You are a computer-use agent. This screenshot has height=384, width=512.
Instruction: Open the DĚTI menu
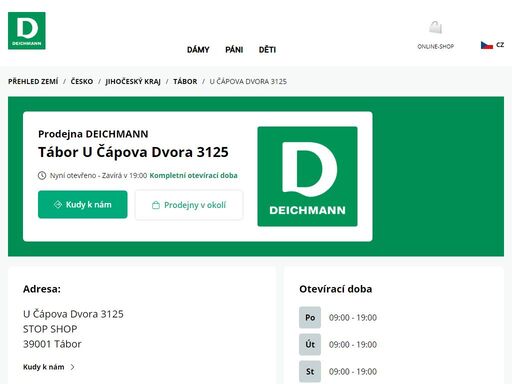[267, 50]
